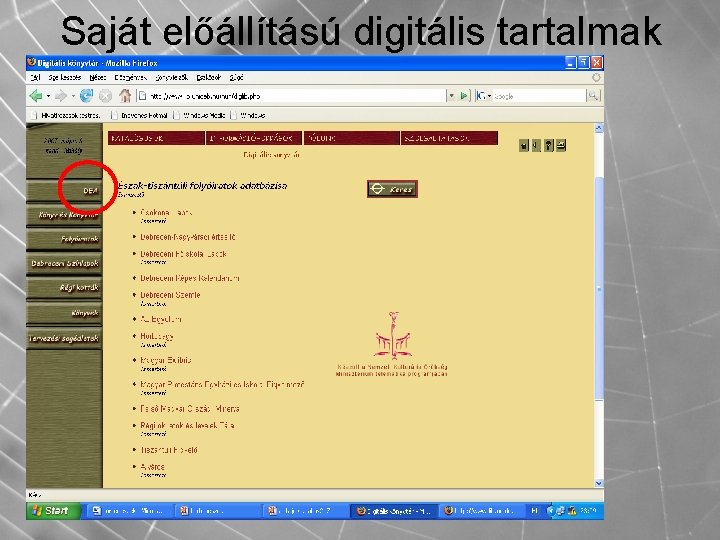Viewport: 720px width, 540px height.
Task: Click the Firefox logo in the title bar
Action: click(32, 62)
